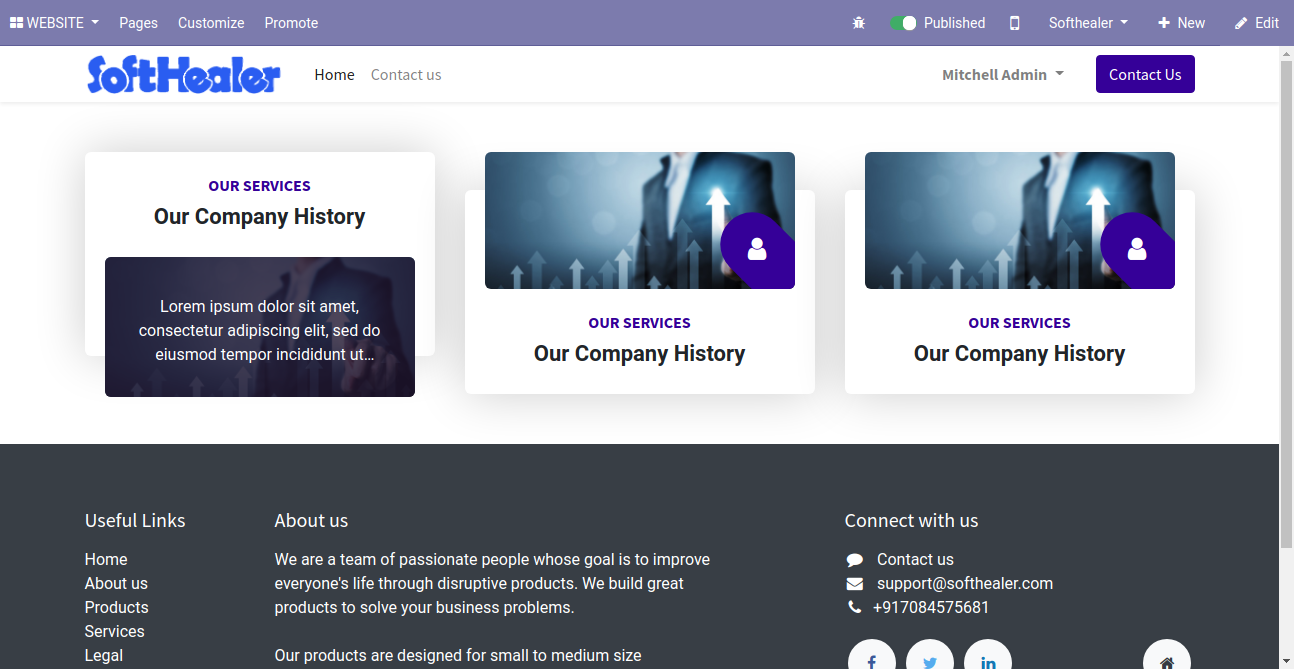Open the Promote menu
The height and width of the screenshot is (669, 1294).
click(x=291, y=23)
